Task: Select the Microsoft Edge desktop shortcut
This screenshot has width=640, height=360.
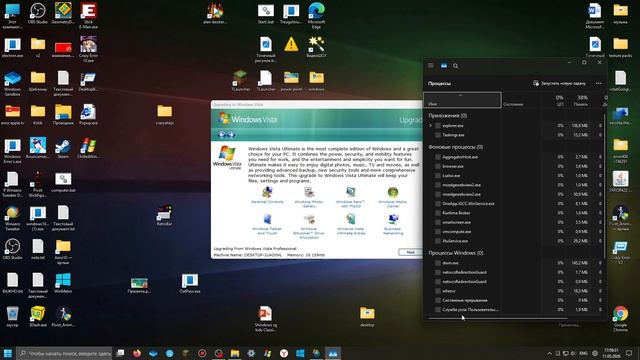Action: point(316,16)
